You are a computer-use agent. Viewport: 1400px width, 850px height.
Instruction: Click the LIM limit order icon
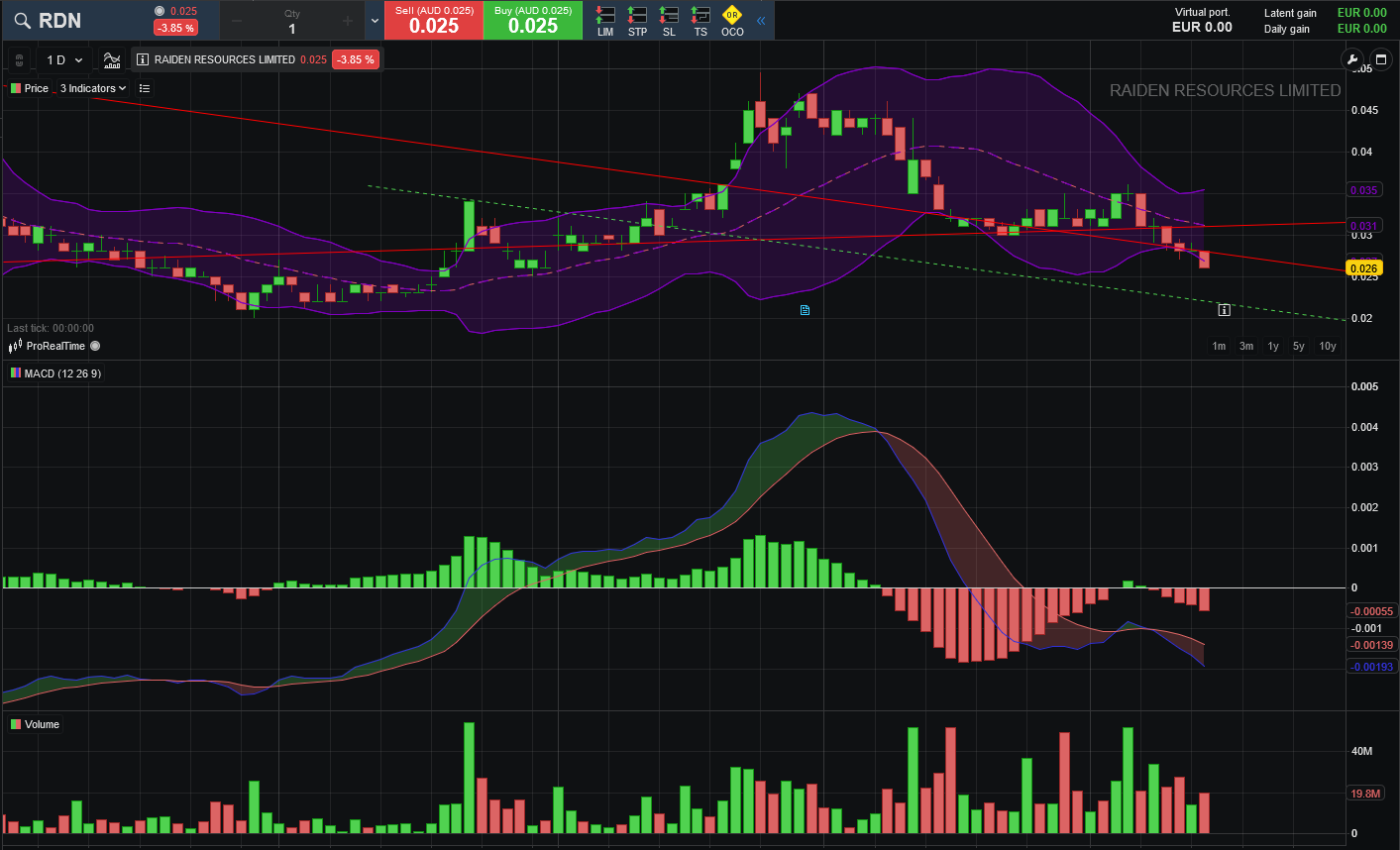tap(605, 15)
